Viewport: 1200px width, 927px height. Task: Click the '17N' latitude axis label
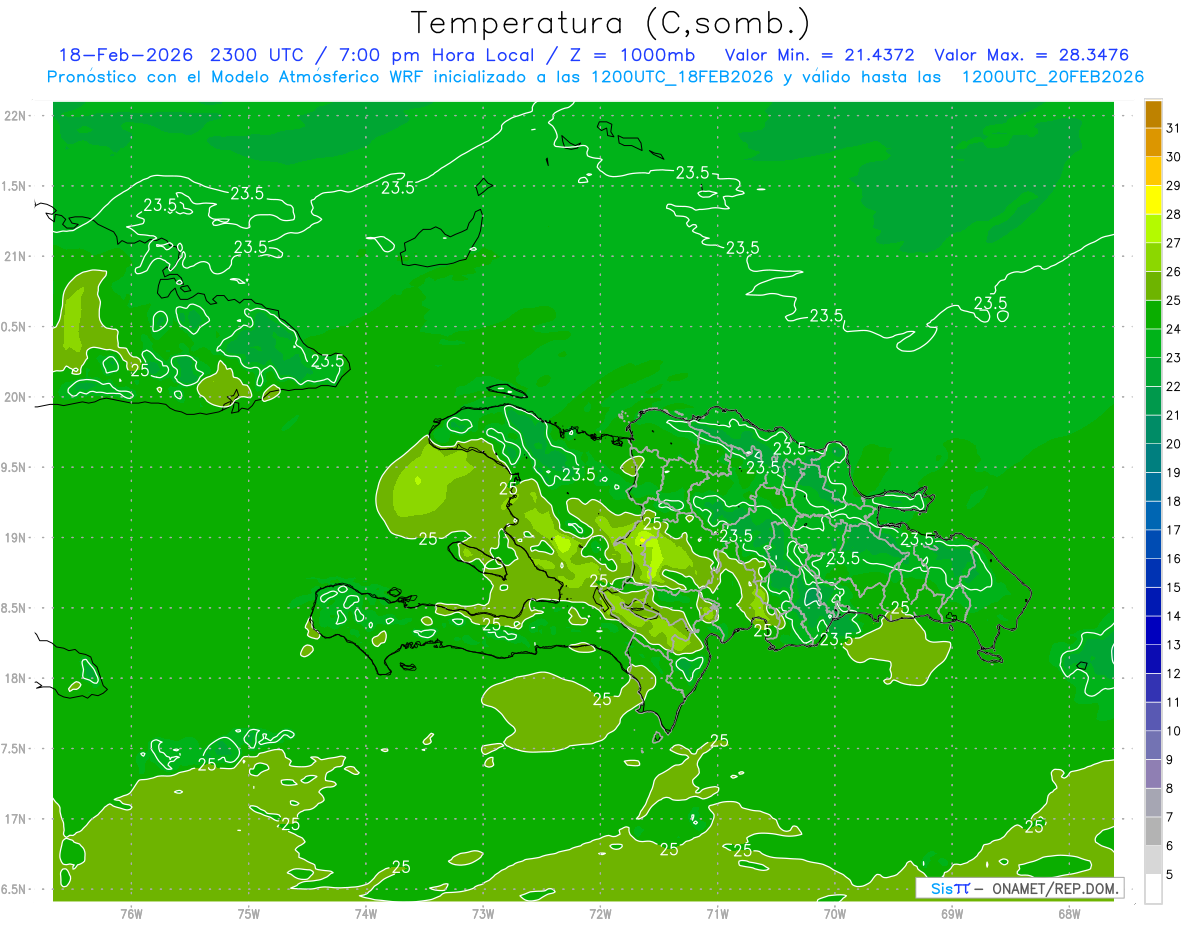point(15,819)
